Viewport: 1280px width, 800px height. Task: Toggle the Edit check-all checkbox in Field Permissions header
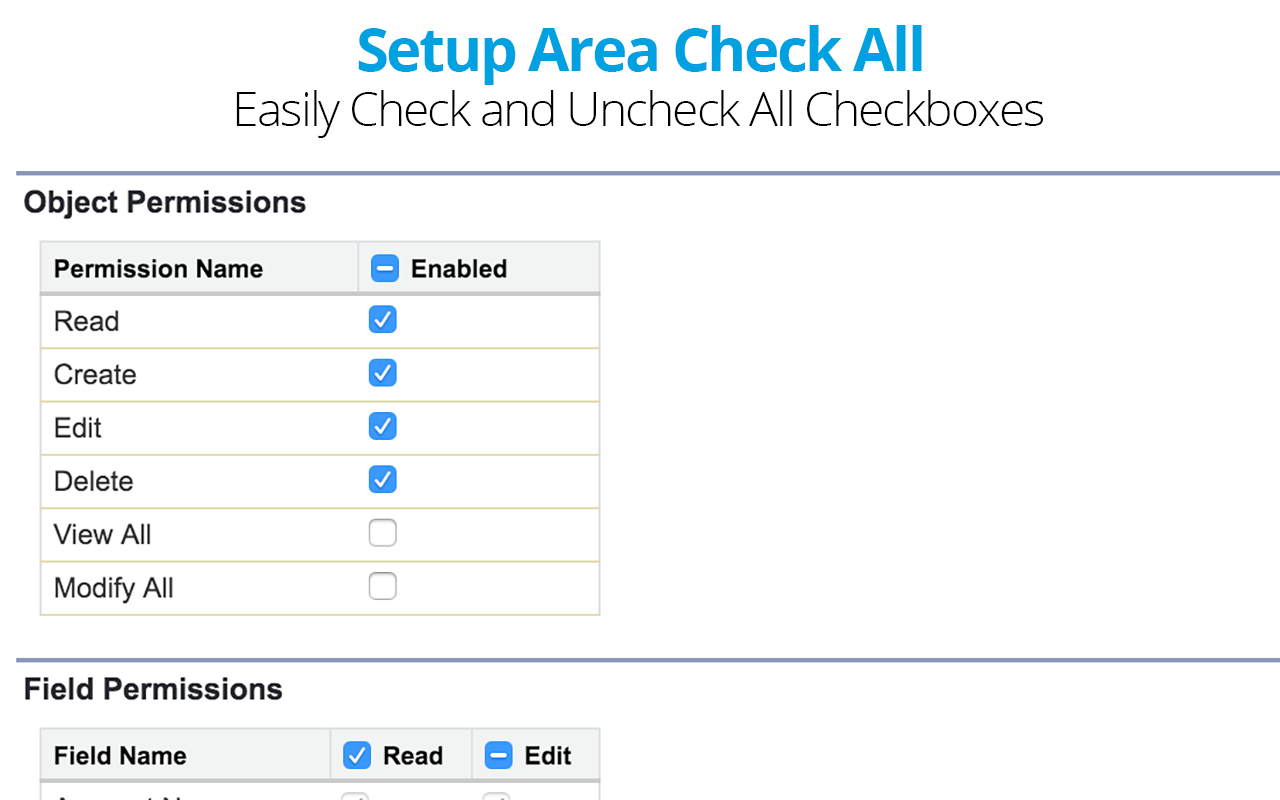pos(499,755)
